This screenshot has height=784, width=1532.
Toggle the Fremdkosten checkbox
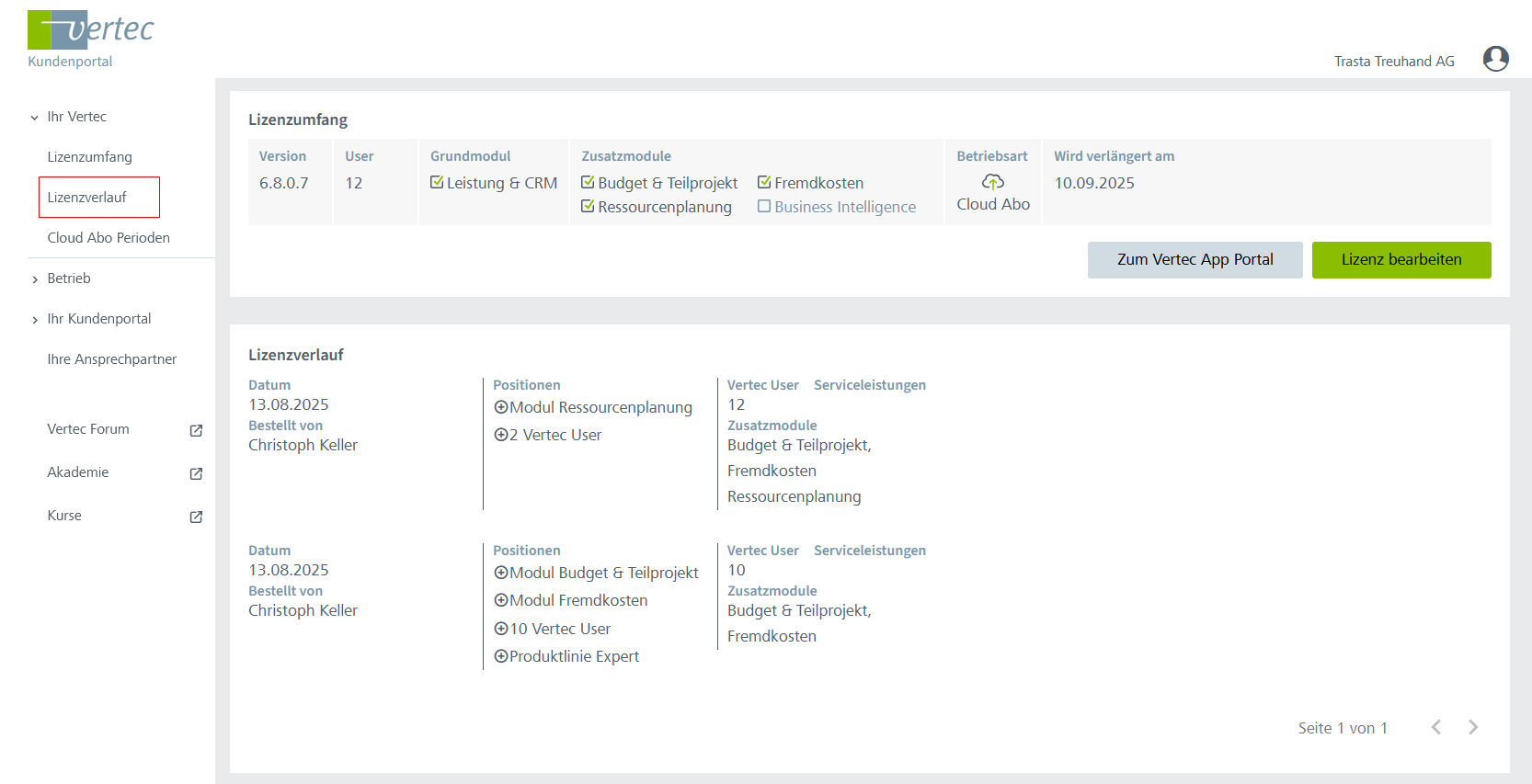(x=764, y=182)
